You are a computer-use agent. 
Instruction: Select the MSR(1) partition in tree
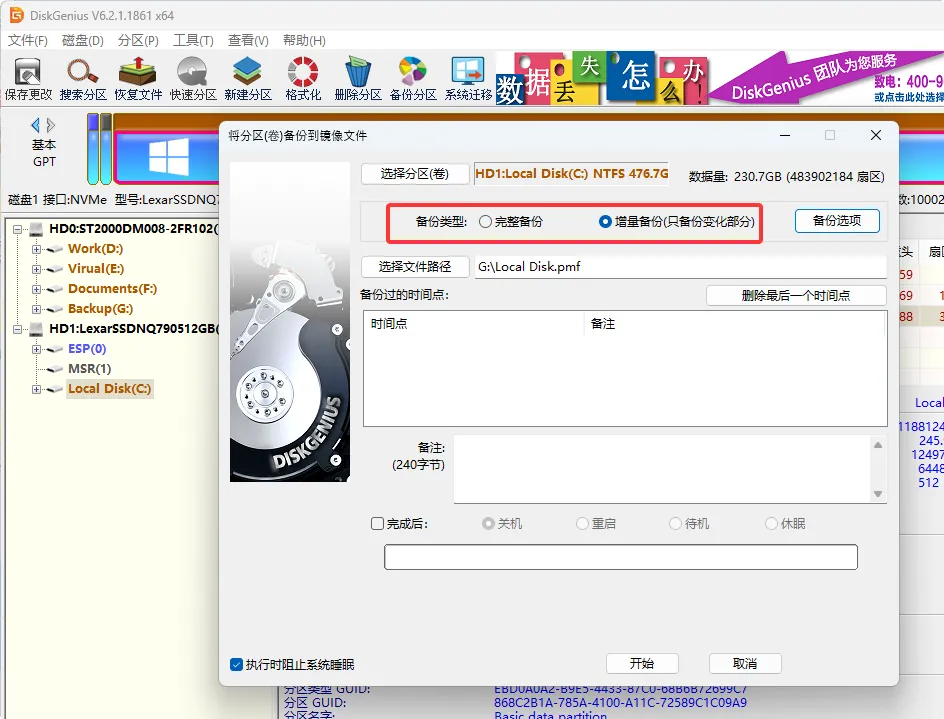click(x=90, y=369)
